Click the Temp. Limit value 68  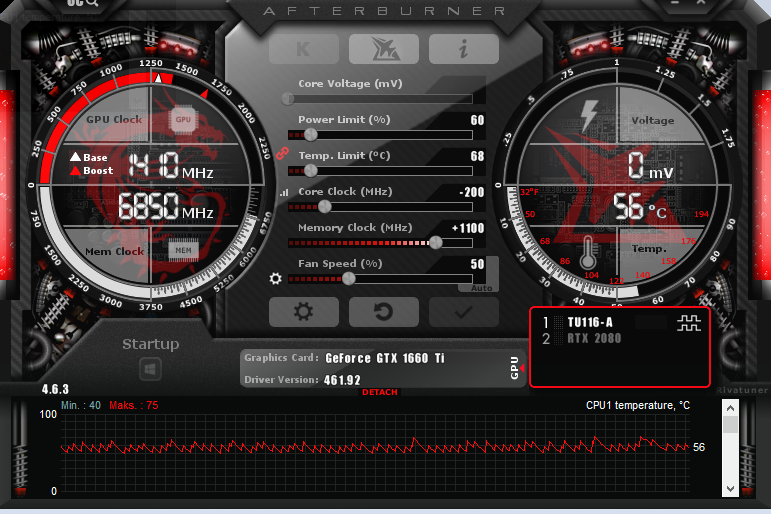tap(477, 156)
